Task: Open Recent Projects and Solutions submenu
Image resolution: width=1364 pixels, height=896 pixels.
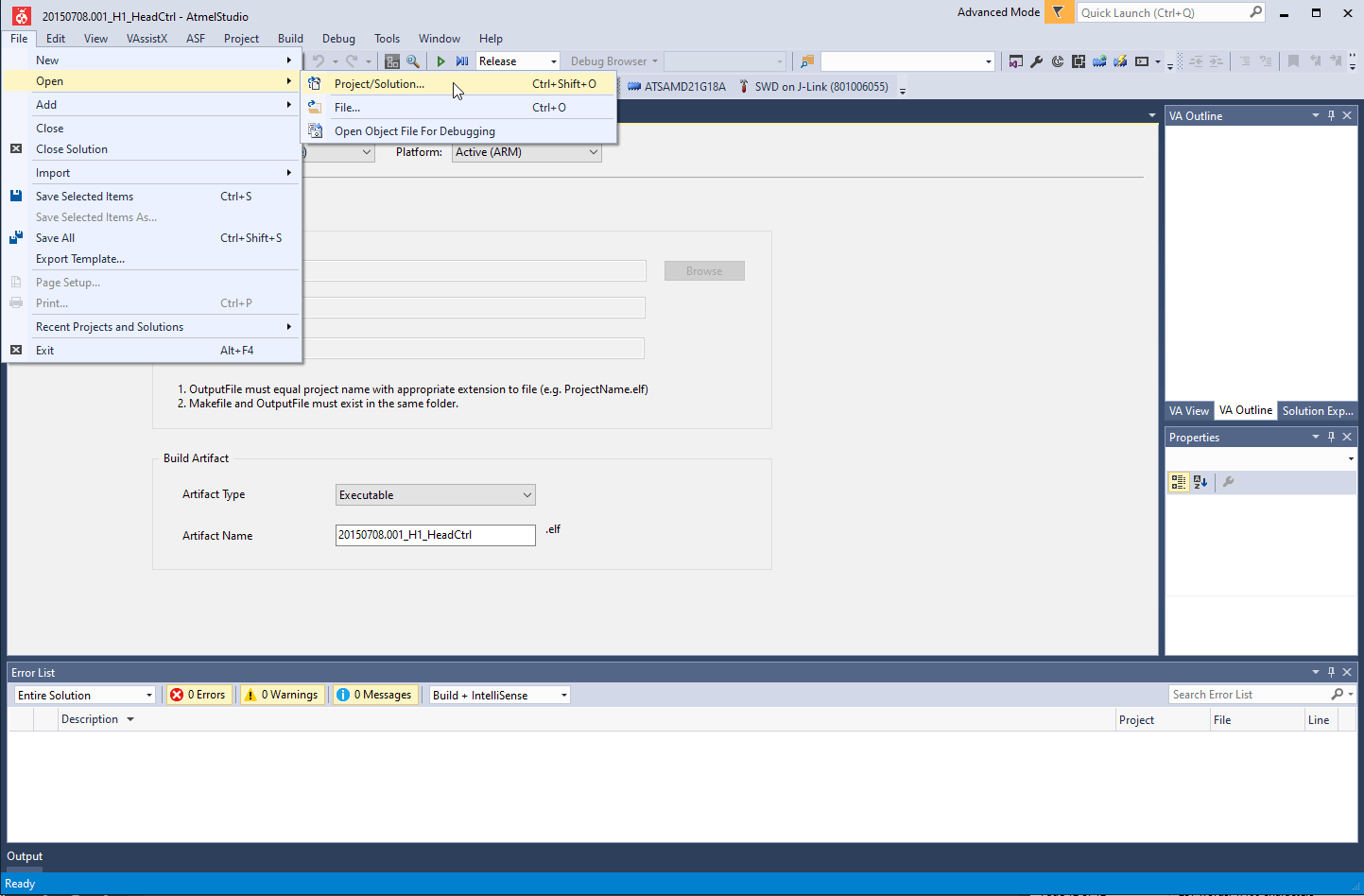Action: pyautogui.click(x=151, y=327)
